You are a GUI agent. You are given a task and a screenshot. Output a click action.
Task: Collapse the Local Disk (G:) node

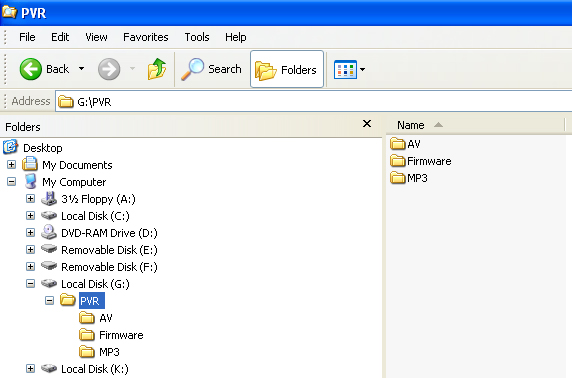[x=30, y=284]
